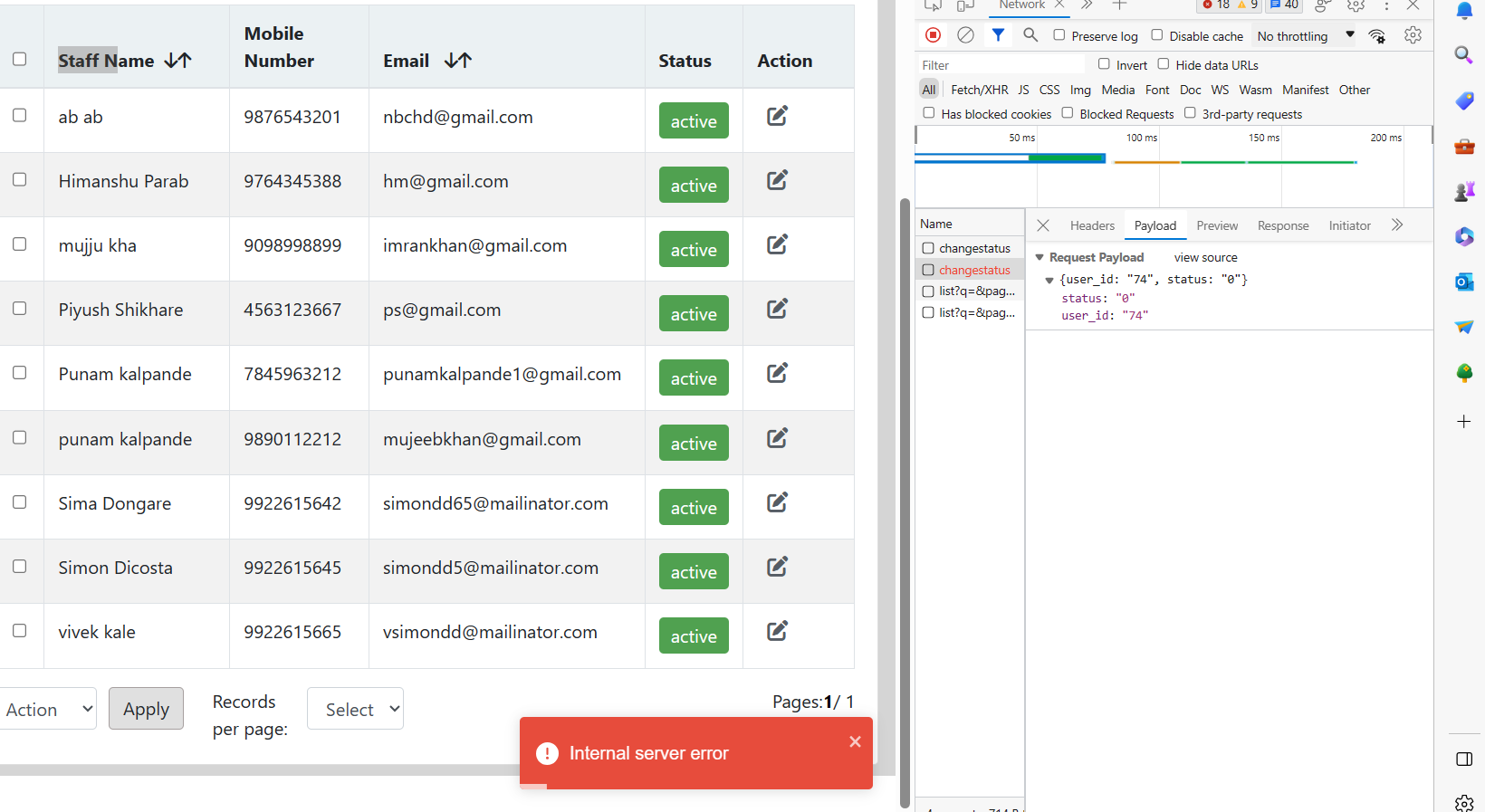Sort by Staff Name arrows
The image size is (1485, 812).
point(178,61)
